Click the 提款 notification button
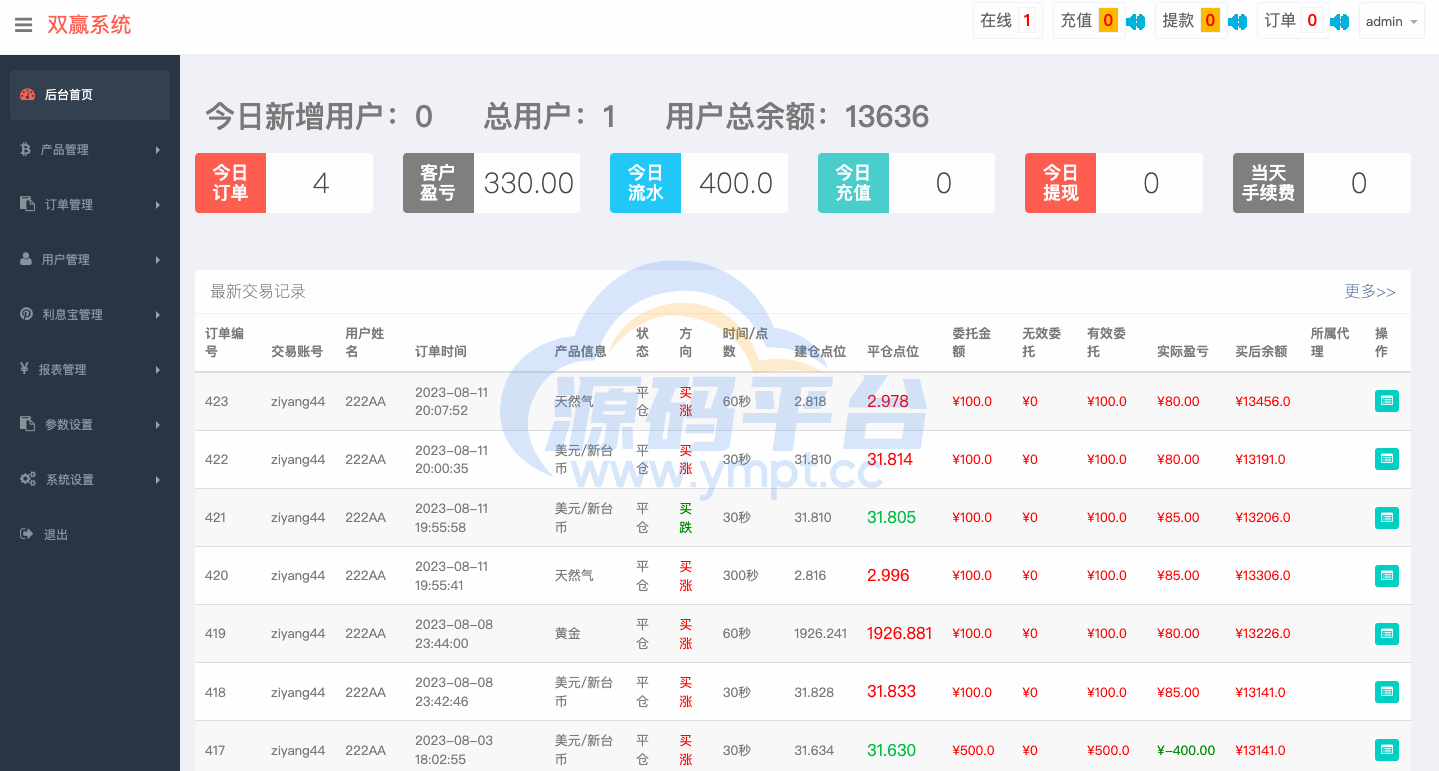 tap(1191, 21)
